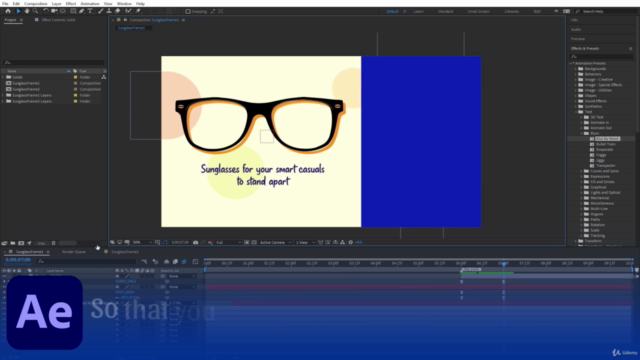Take a snapshot with camera icon
Image resolution: width=640 pixels, height=360 pixels.
pyautogui.click(x=196, y=242)
